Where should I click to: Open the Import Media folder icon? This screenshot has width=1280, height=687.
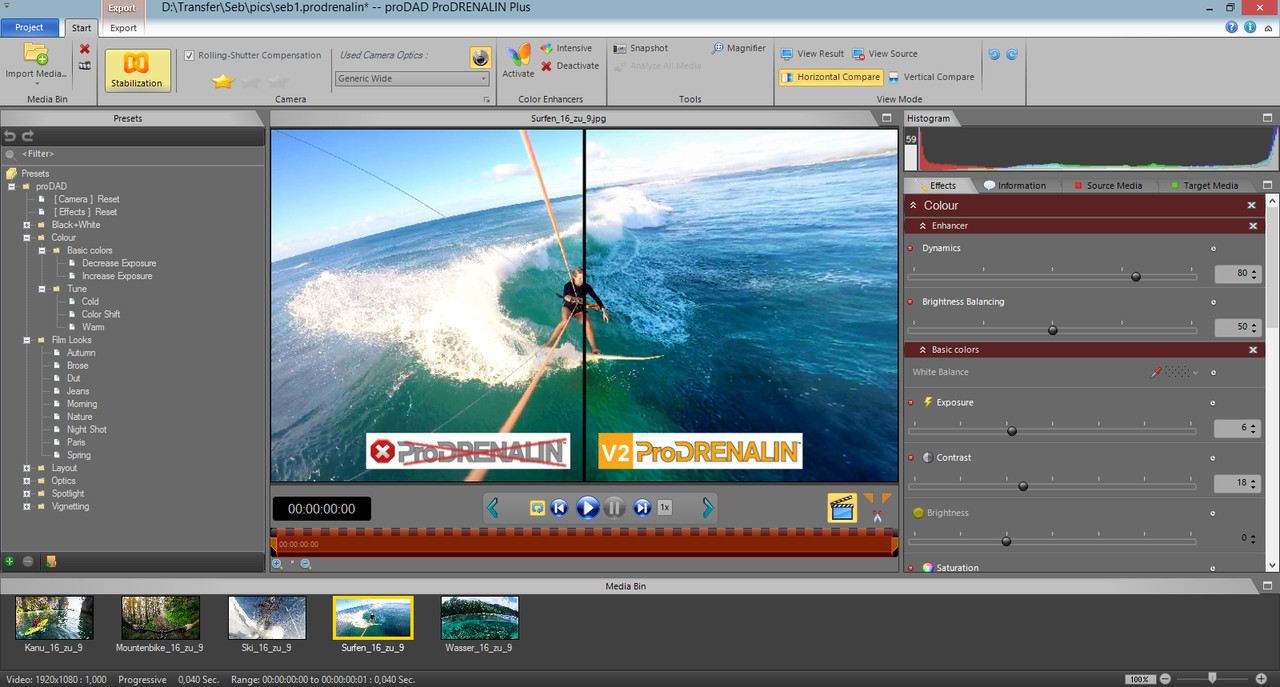[35, 54]
